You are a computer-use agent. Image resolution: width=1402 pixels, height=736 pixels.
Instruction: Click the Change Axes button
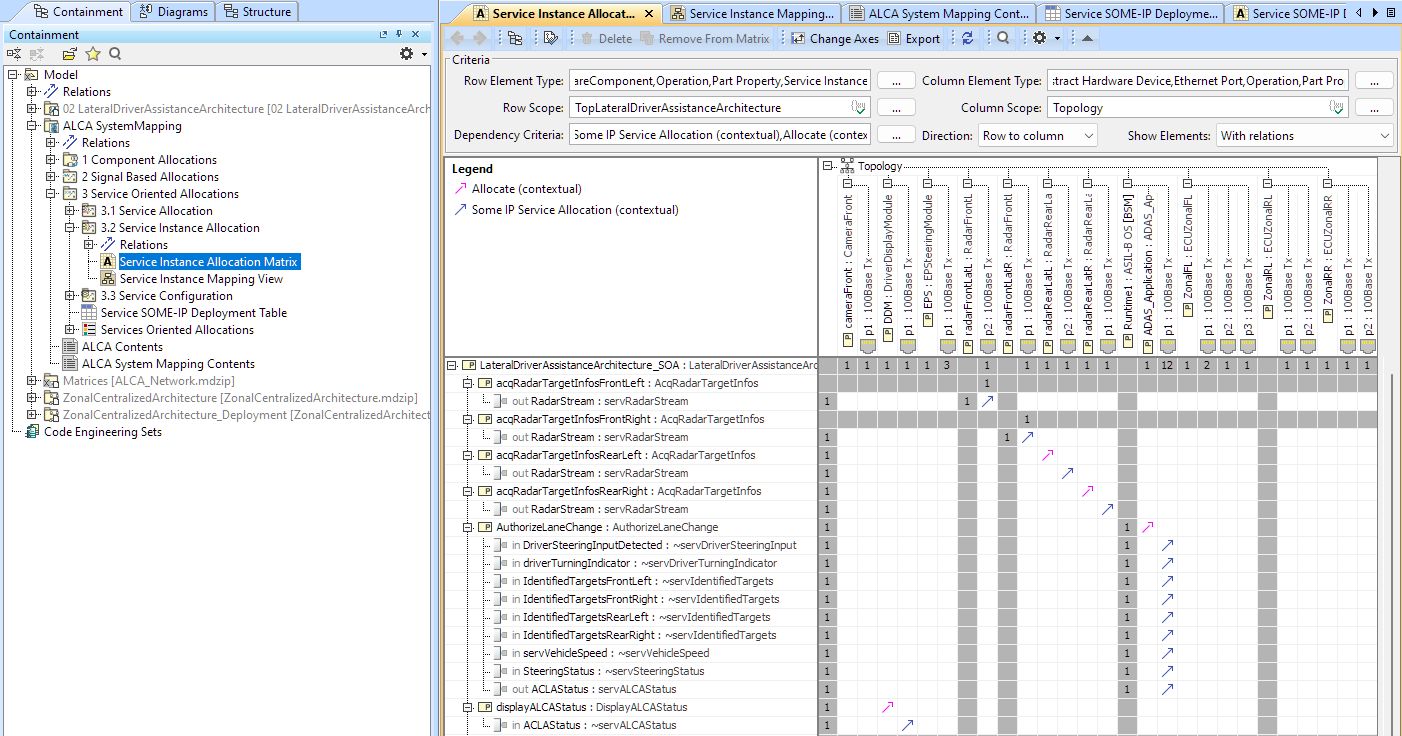(835, 38)
